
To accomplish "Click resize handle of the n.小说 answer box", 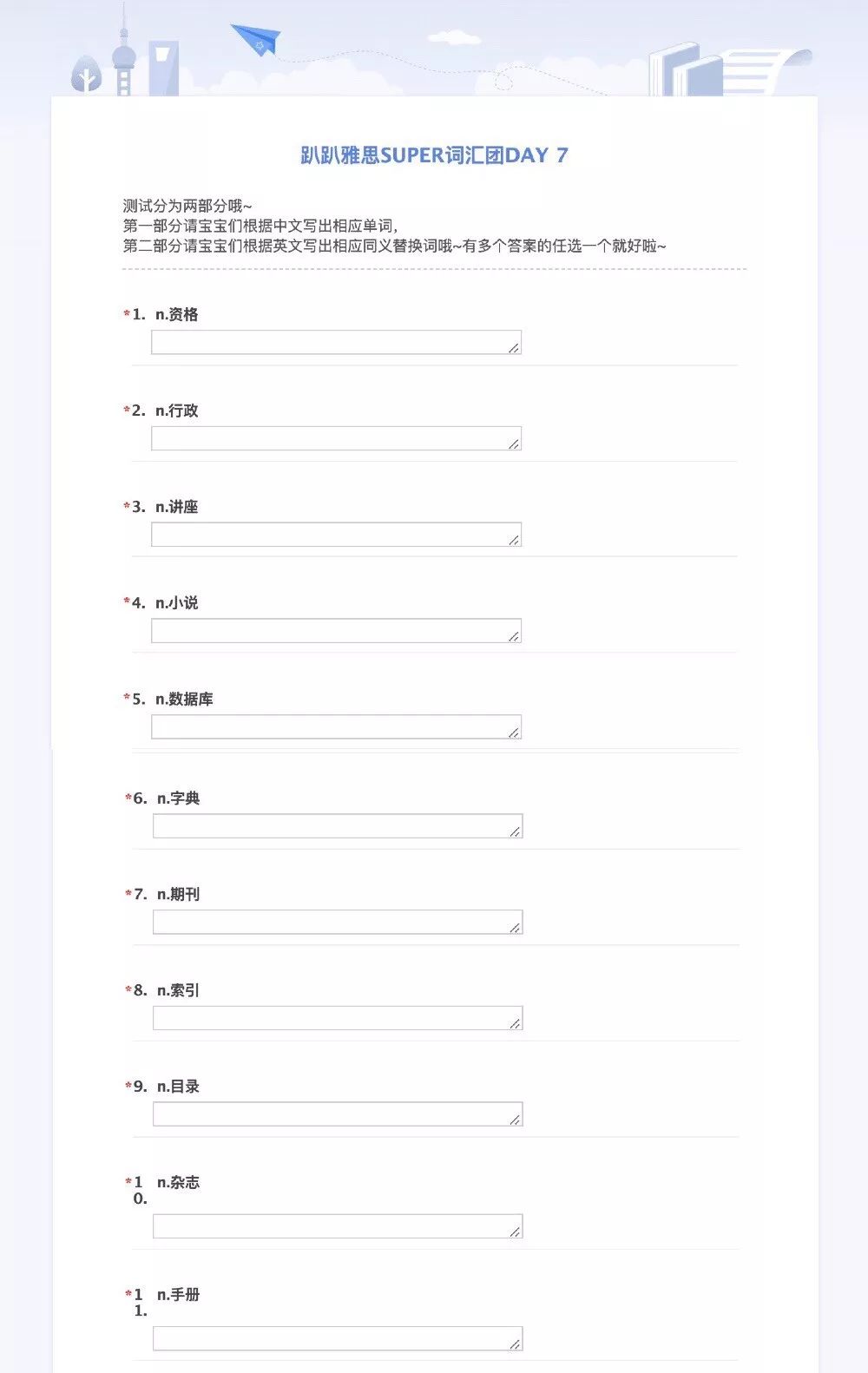I will (x=514, y=636).
